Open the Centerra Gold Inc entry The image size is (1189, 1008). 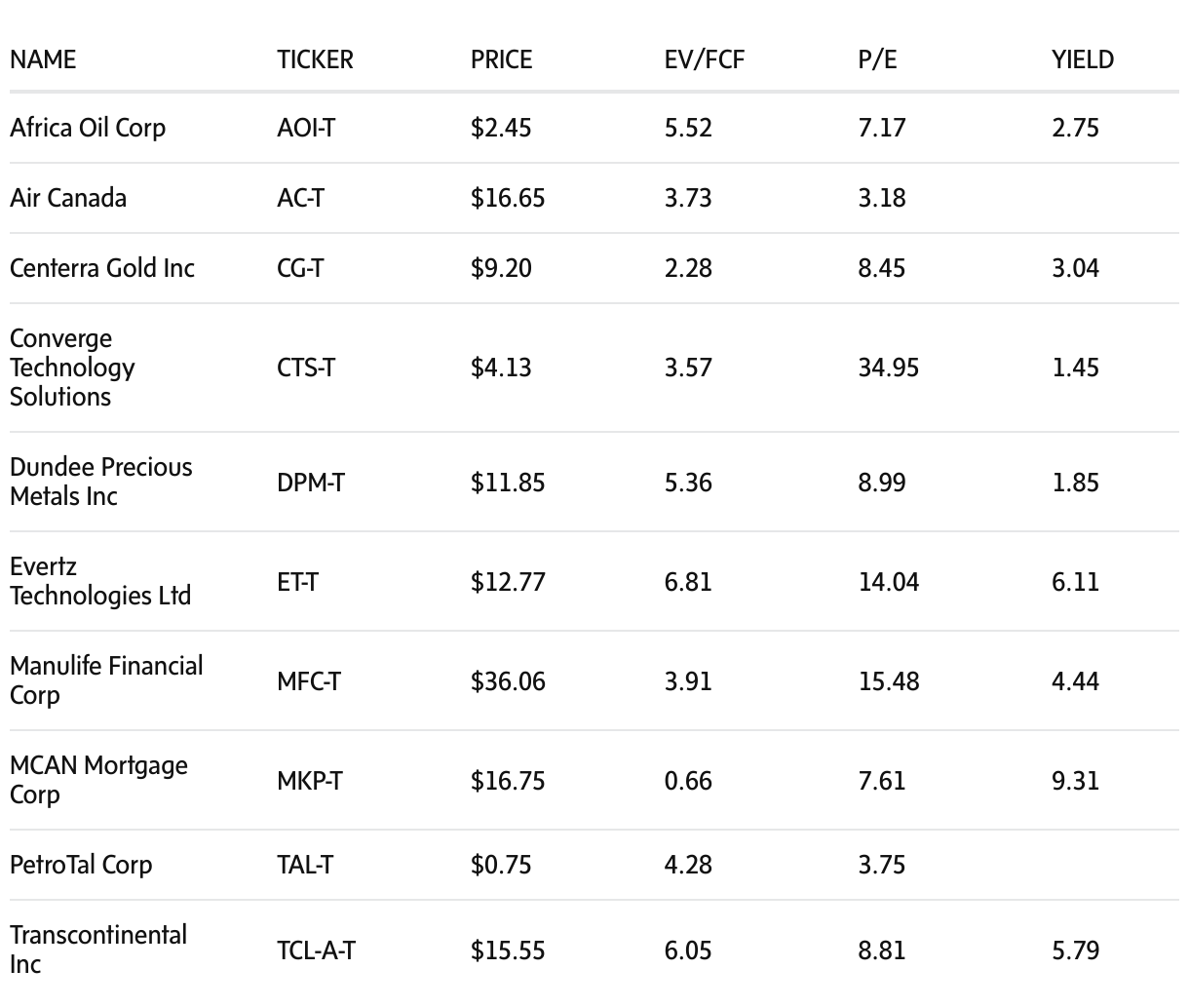[x=102, y=268]
